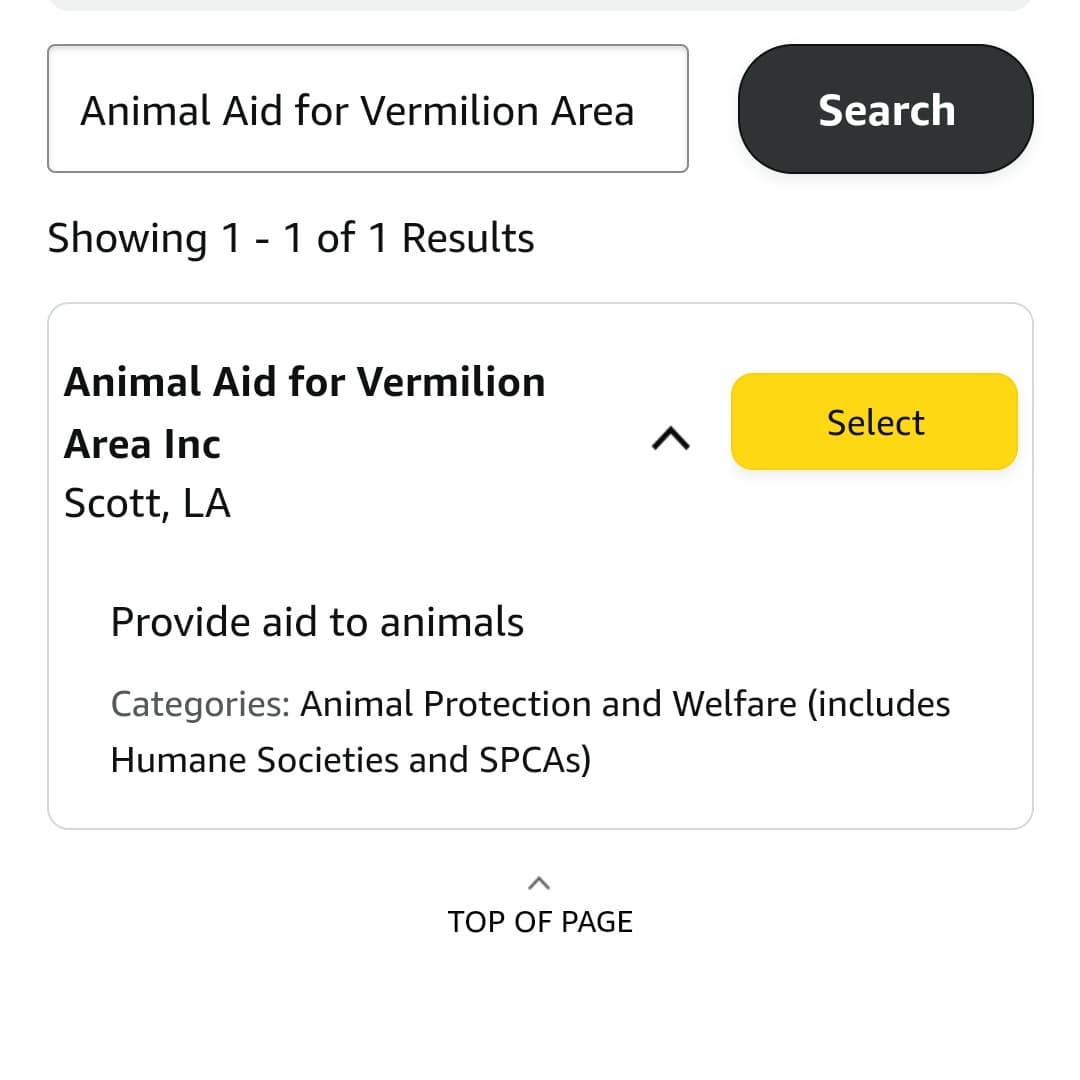The image size is (1080, 1080).
Task: Click the 'Categories:' label
Action: coord(200,704)
